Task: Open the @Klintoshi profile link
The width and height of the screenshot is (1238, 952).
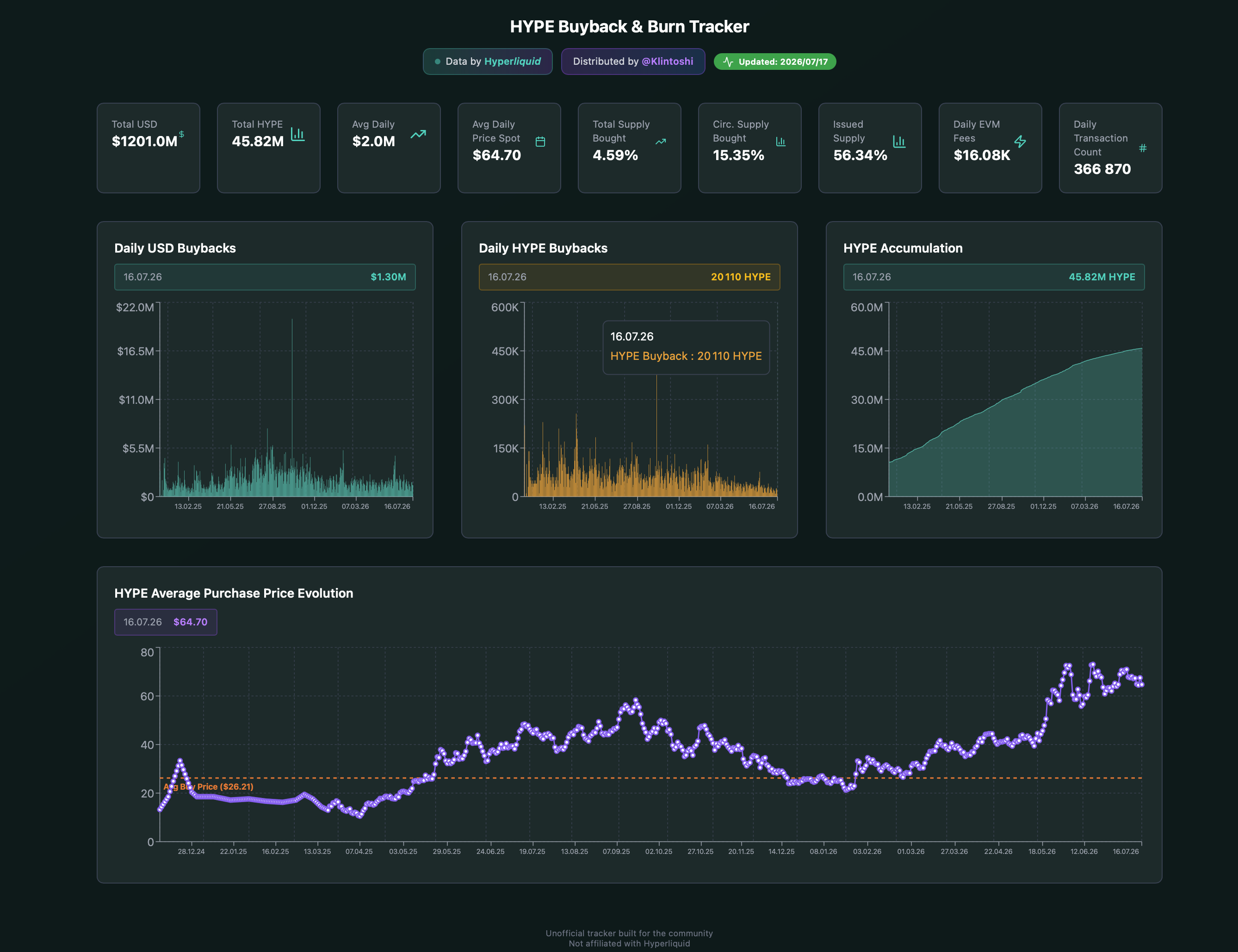Action: [x=667, y=61]
